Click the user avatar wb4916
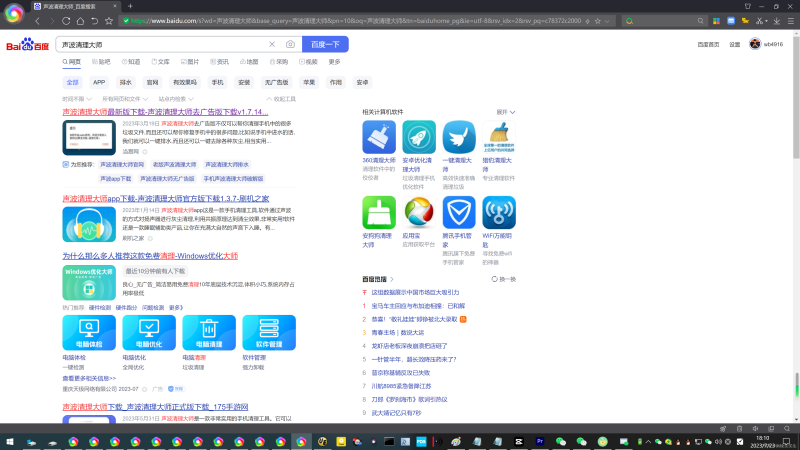 coord(755,44)
